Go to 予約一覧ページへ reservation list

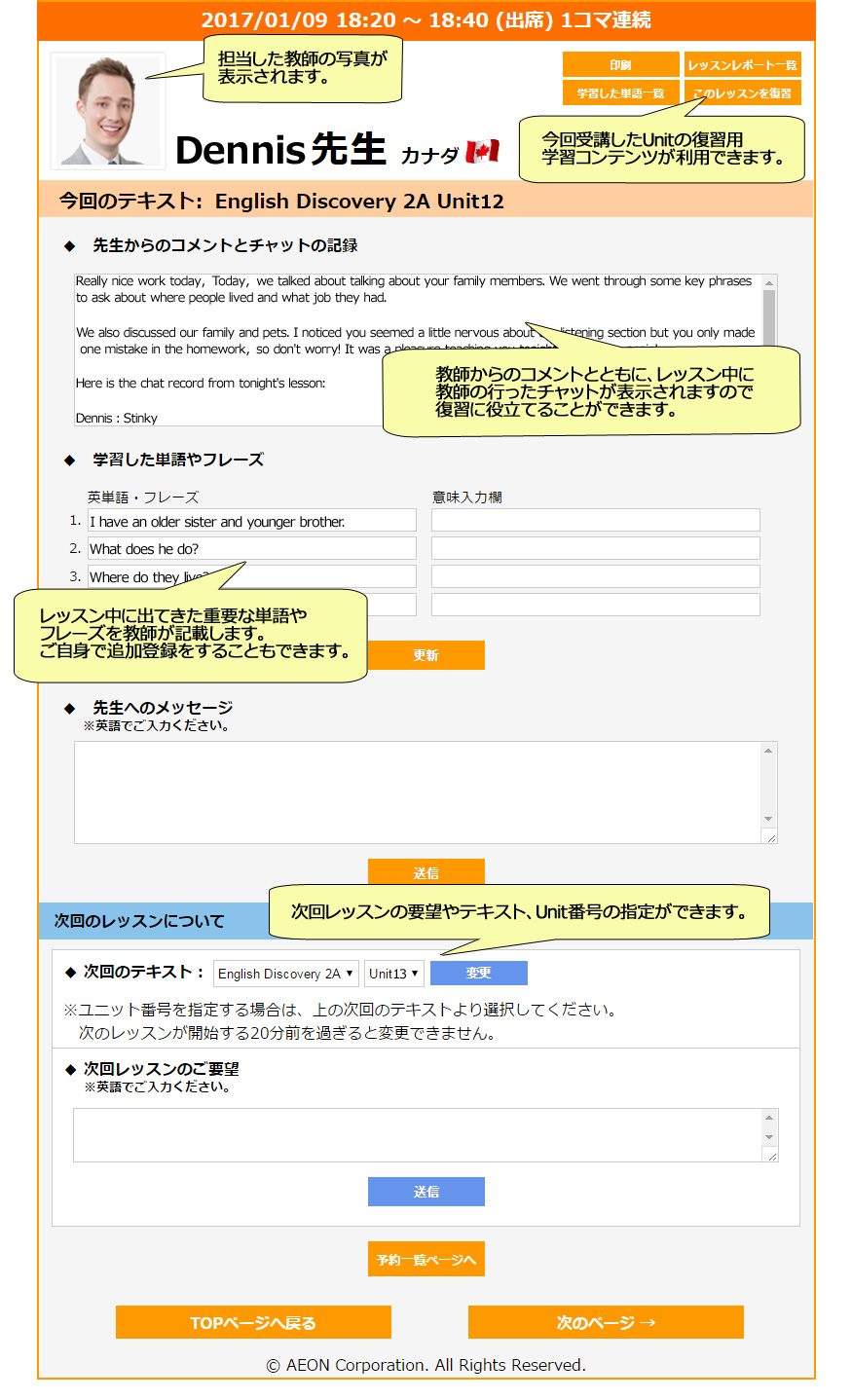[x=426, y=1260]
